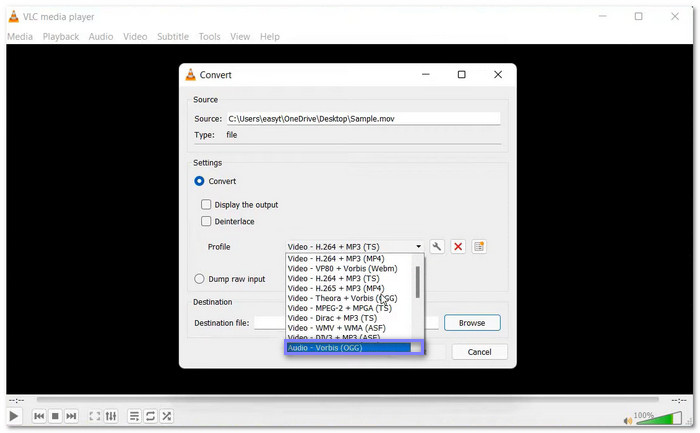700x433 pixels.
Task: Enable Display the output checkbox
Action: click(206, 204)
